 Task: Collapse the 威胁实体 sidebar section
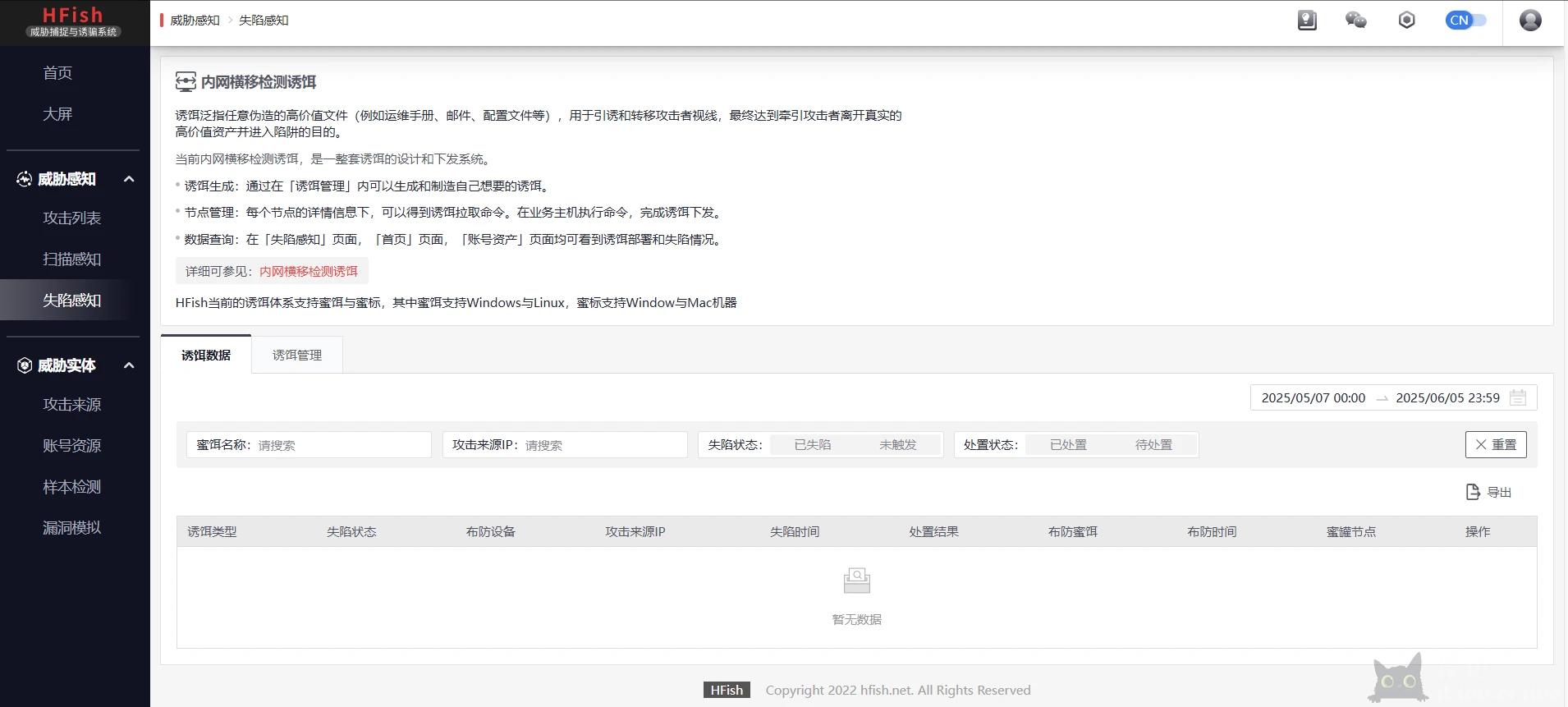click(129, 365)
